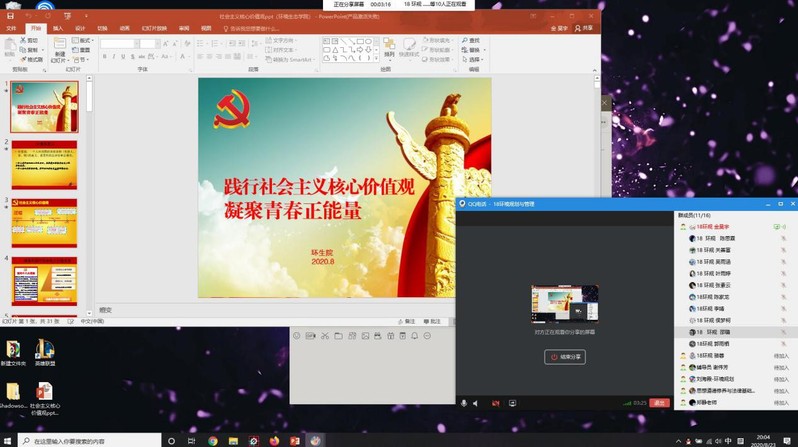Click the Windows search input box
Image resolution: width=798 pixels, height=447 pixels.
[x=90, y=440]
